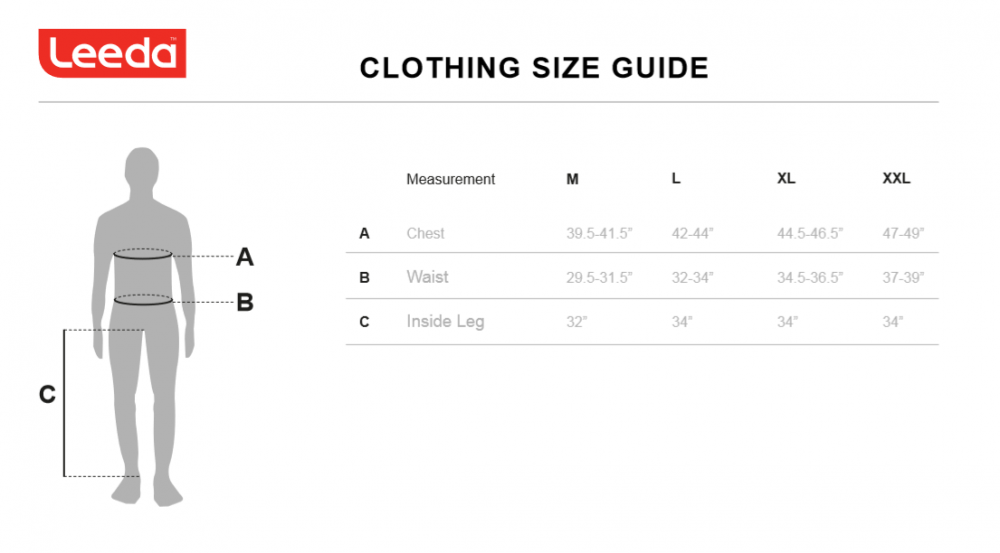This screenshot has width=1000, height=553.
Task: Select the M size column header
Action: [572, 180]
